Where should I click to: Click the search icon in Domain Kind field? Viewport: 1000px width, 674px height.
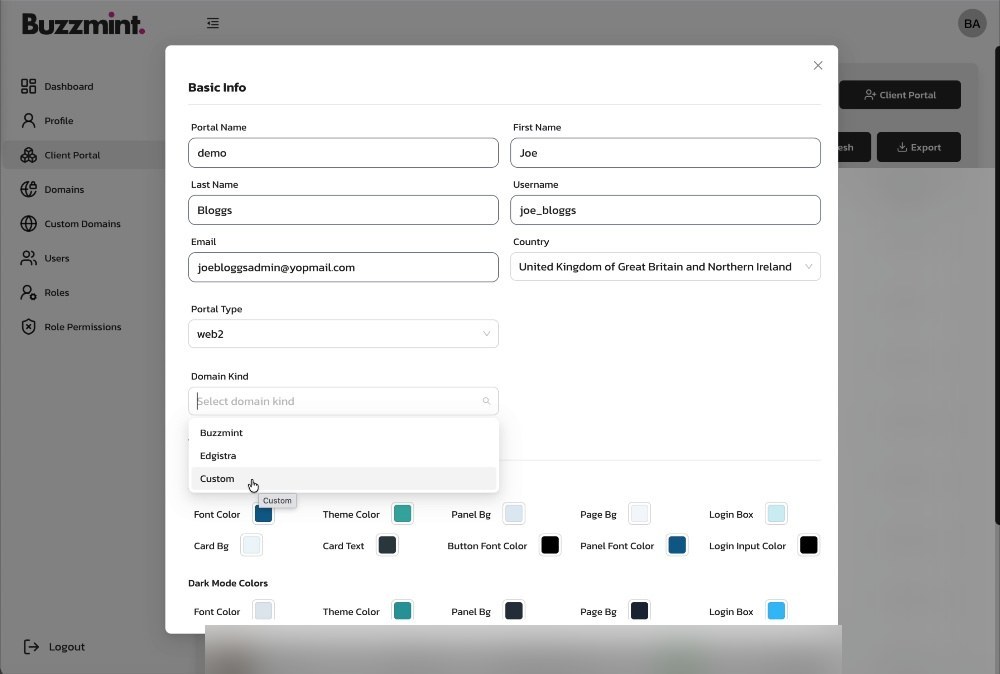[487, 401]
